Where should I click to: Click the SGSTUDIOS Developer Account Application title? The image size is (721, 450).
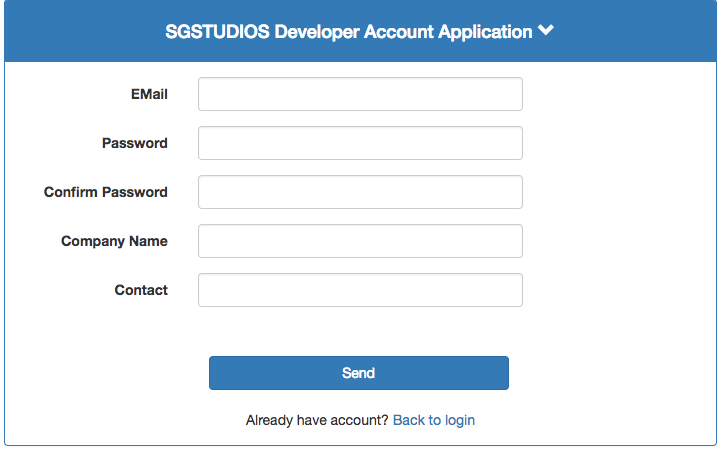point(349,32)
